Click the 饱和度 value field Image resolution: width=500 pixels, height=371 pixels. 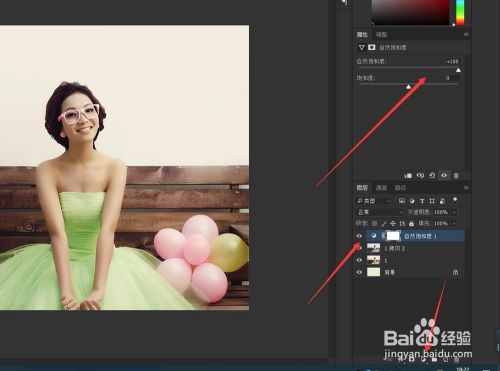453,78
